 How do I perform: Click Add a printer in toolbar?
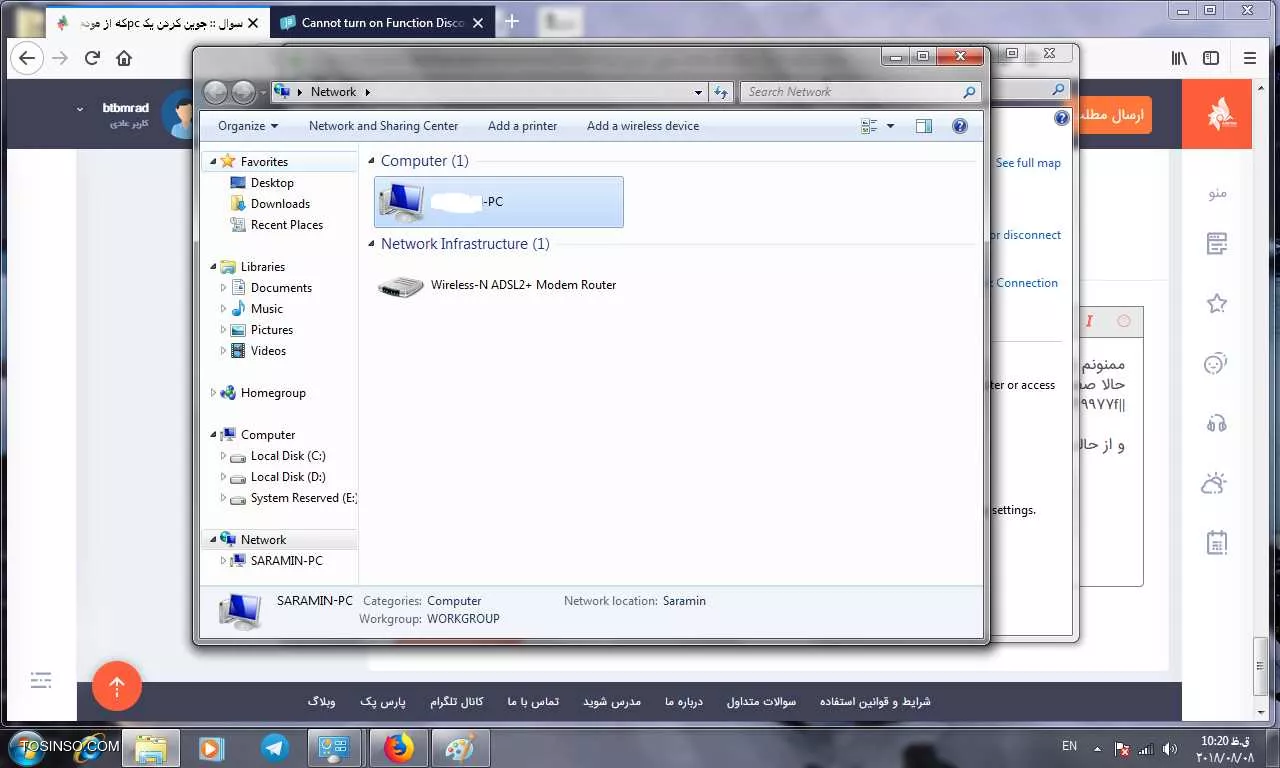tap(522, 126)
